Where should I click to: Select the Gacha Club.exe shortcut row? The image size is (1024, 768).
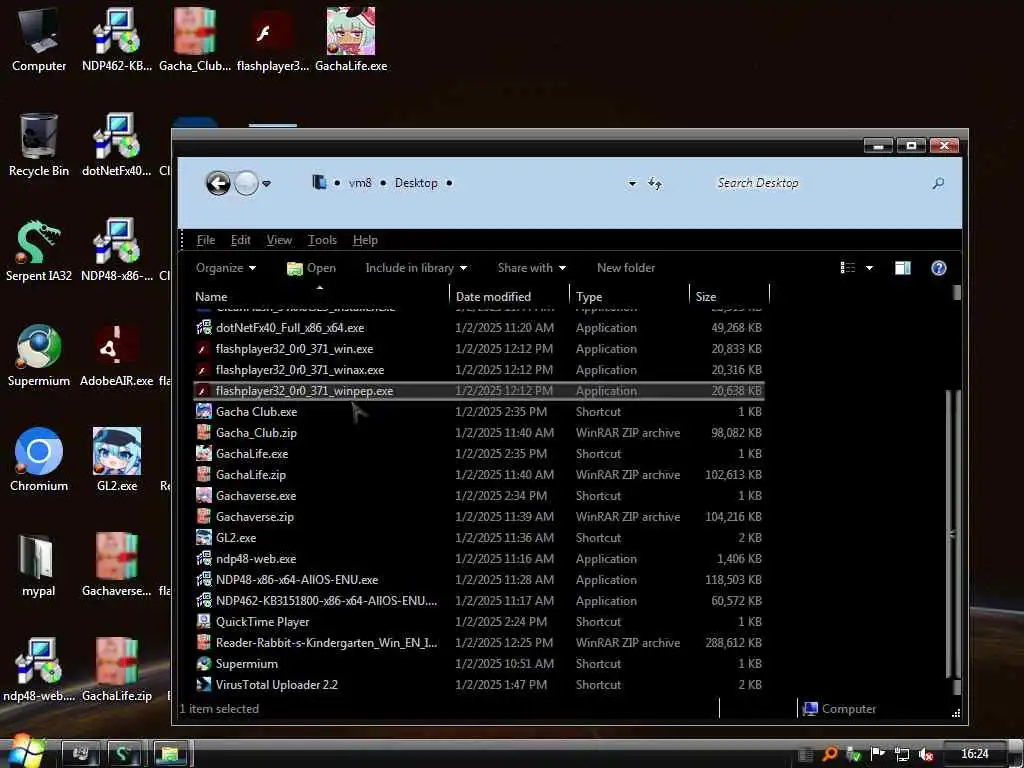(x=479, y=411)
